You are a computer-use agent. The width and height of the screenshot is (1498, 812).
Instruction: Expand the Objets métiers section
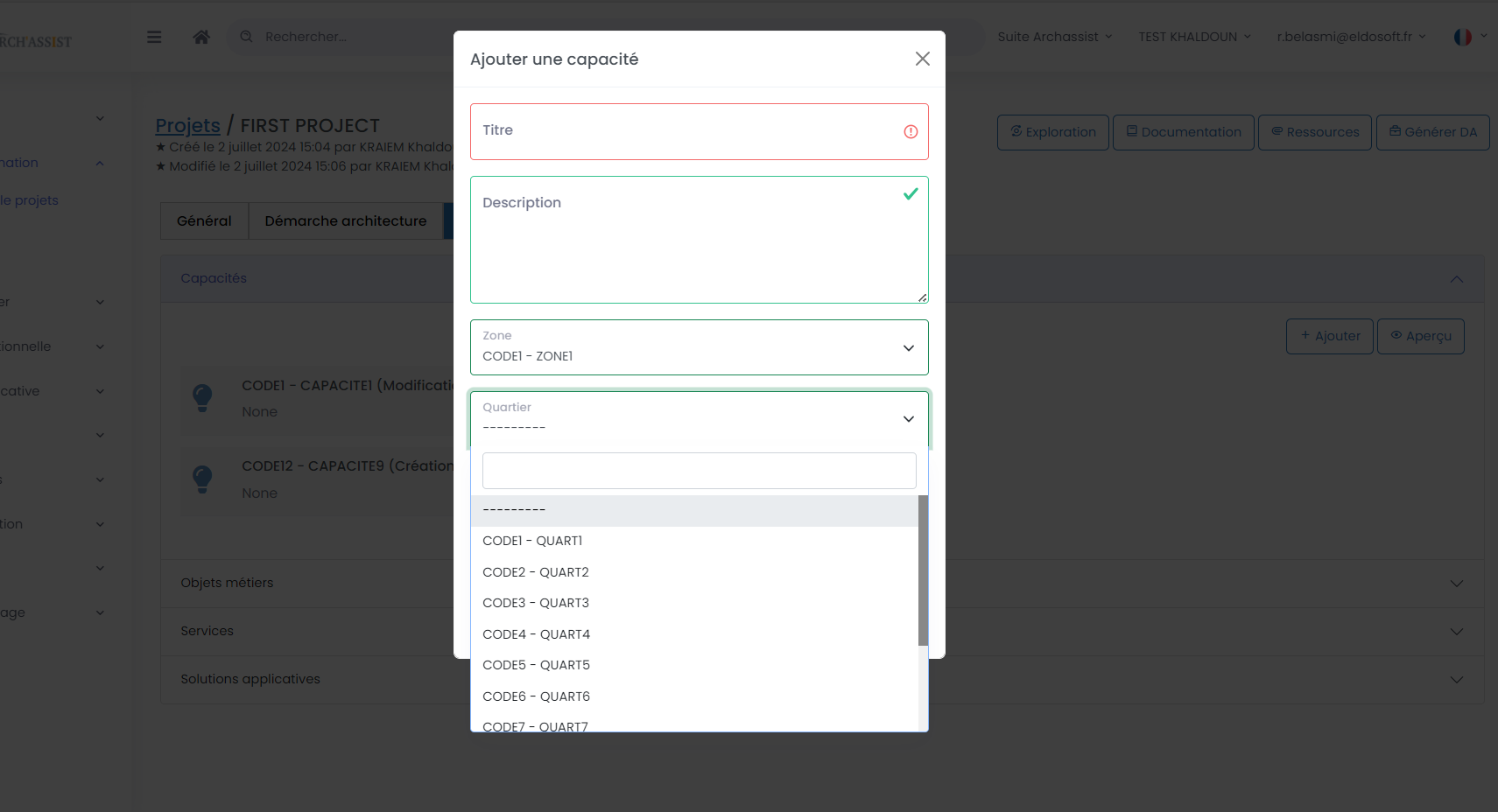tap(1456, 584)
